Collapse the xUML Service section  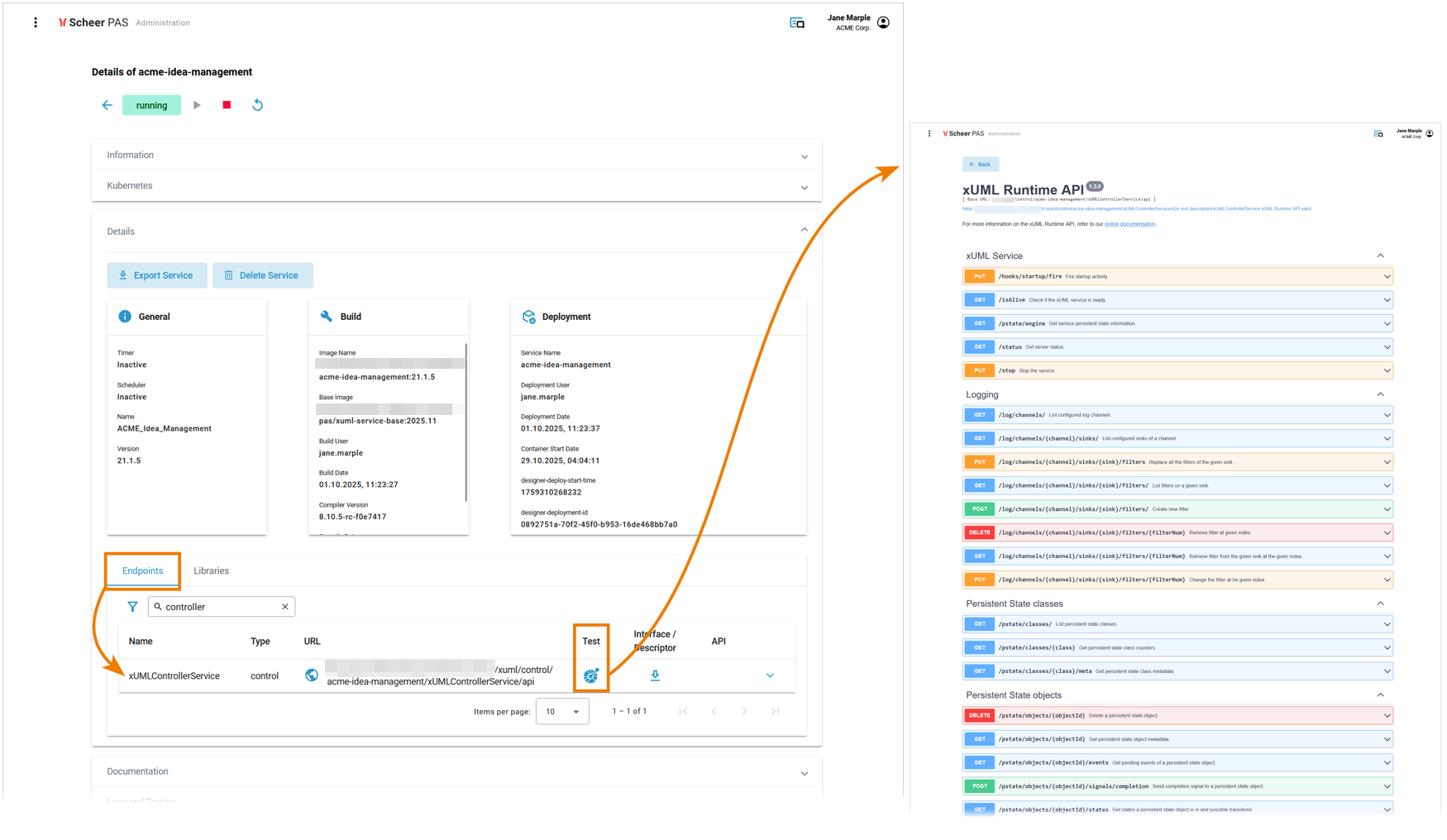1380,256
